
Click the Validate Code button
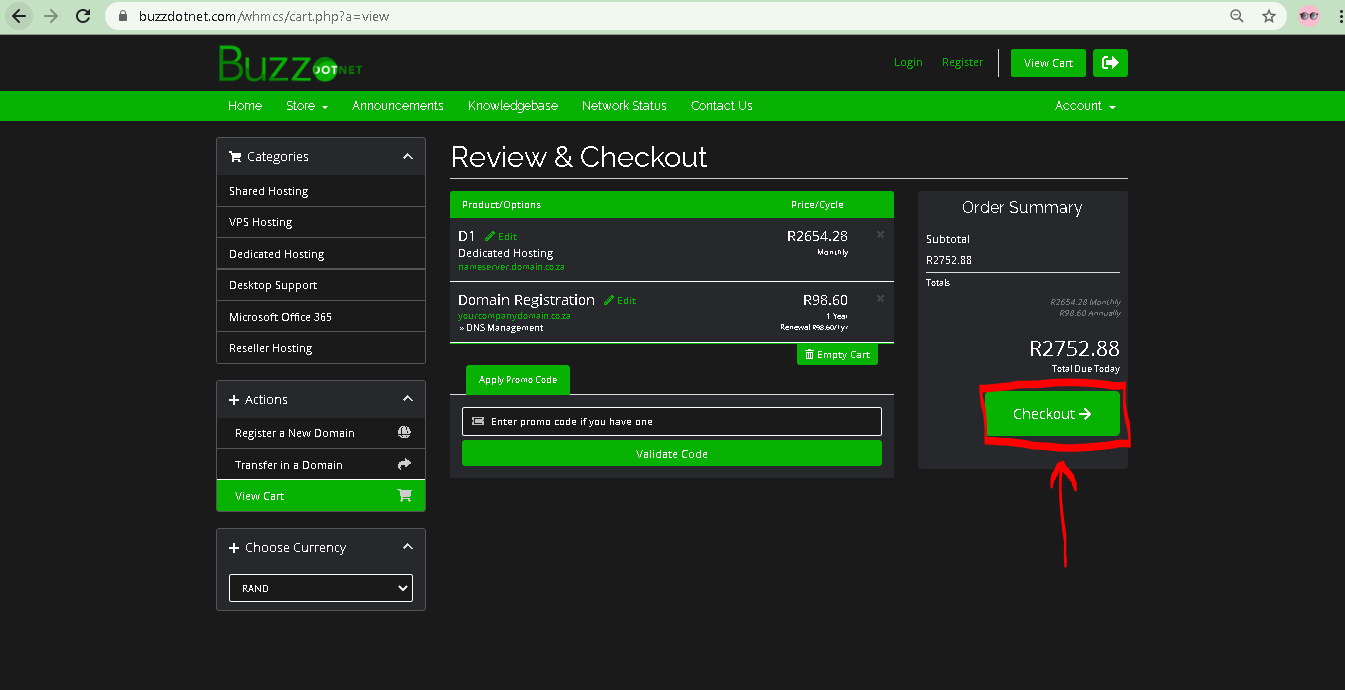pos(671,454)
